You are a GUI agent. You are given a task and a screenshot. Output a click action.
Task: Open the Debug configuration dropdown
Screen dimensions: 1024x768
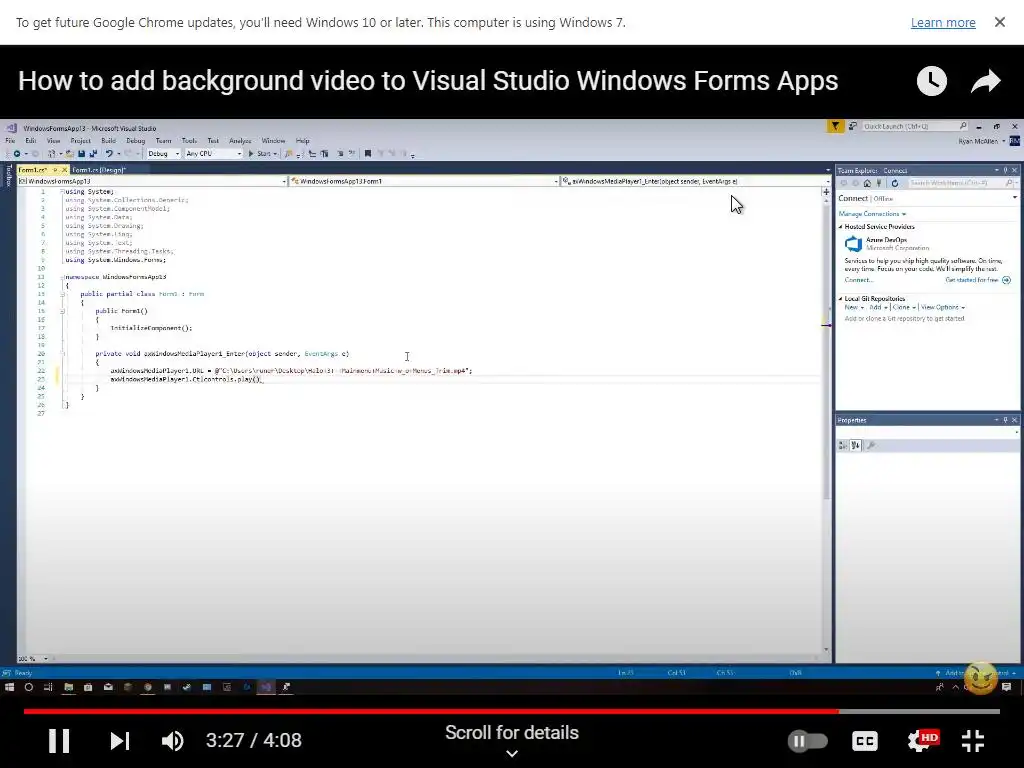pyautogui.click(x=163, y=153)
